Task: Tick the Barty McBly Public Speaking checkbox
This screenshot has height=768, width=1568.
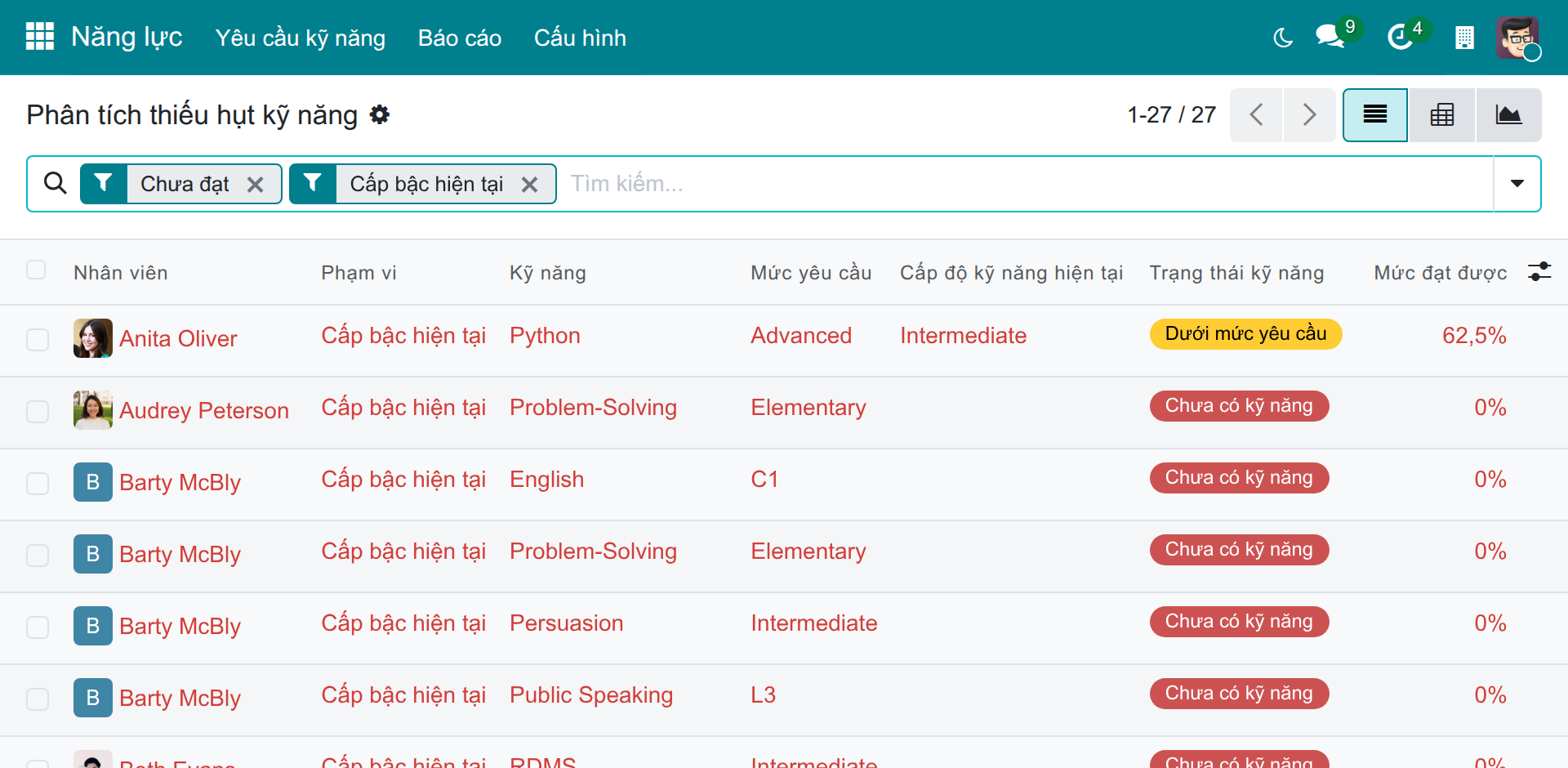Action: click(38, 699)
